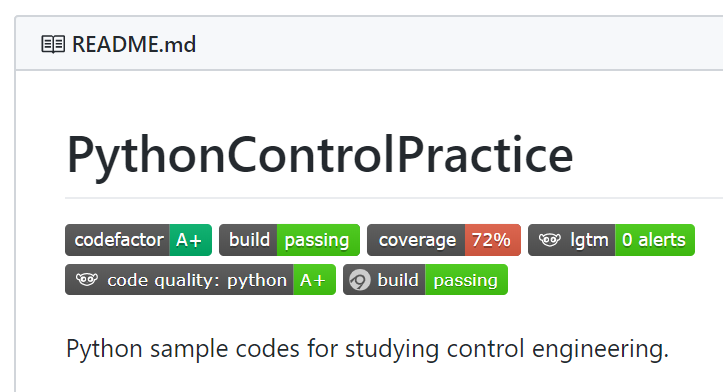Open the code quality: python badge
723x392 pixels.
pyautogui.click(x=201, y=279)
